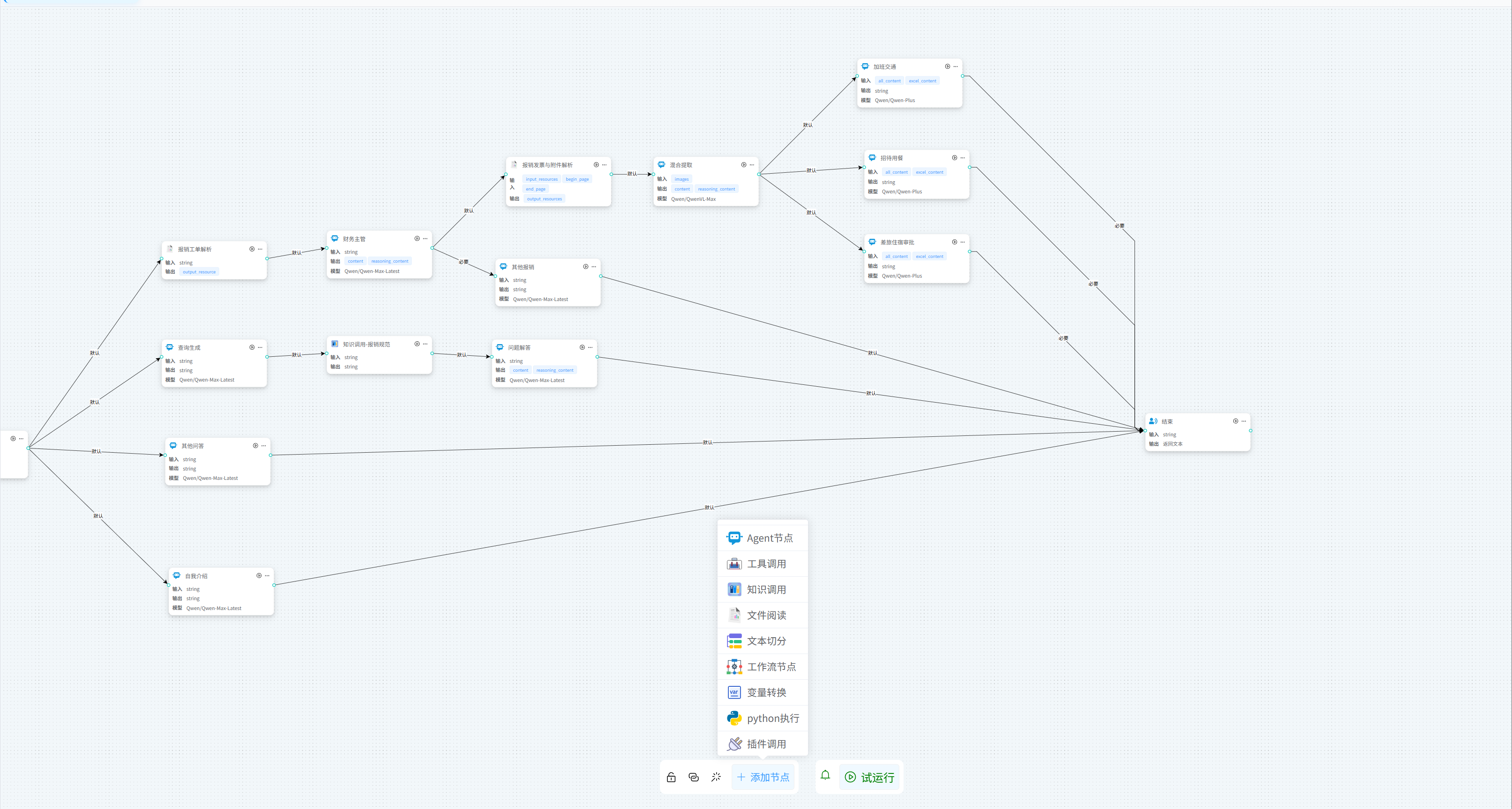Viewport: 1512px width, 809px height.
Task: Add a 知识调用 node from menu
Action: [763, 589]
